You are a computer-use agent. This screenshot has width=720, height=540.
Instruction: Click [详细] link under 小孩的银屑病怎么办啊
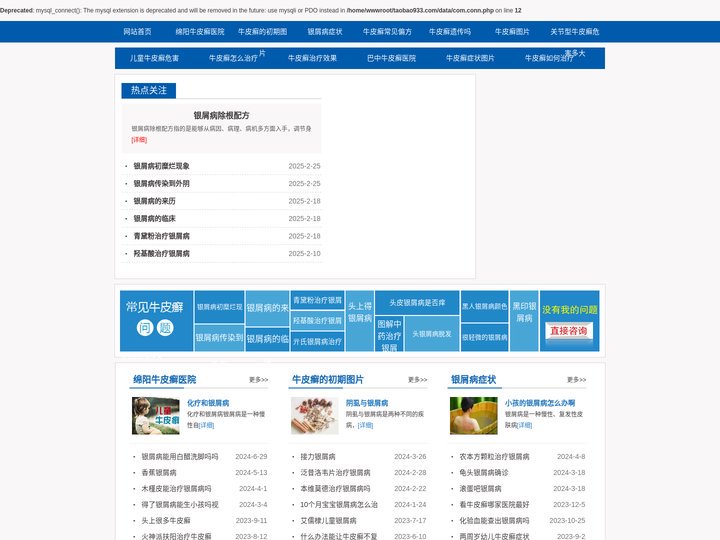(524, 425)
